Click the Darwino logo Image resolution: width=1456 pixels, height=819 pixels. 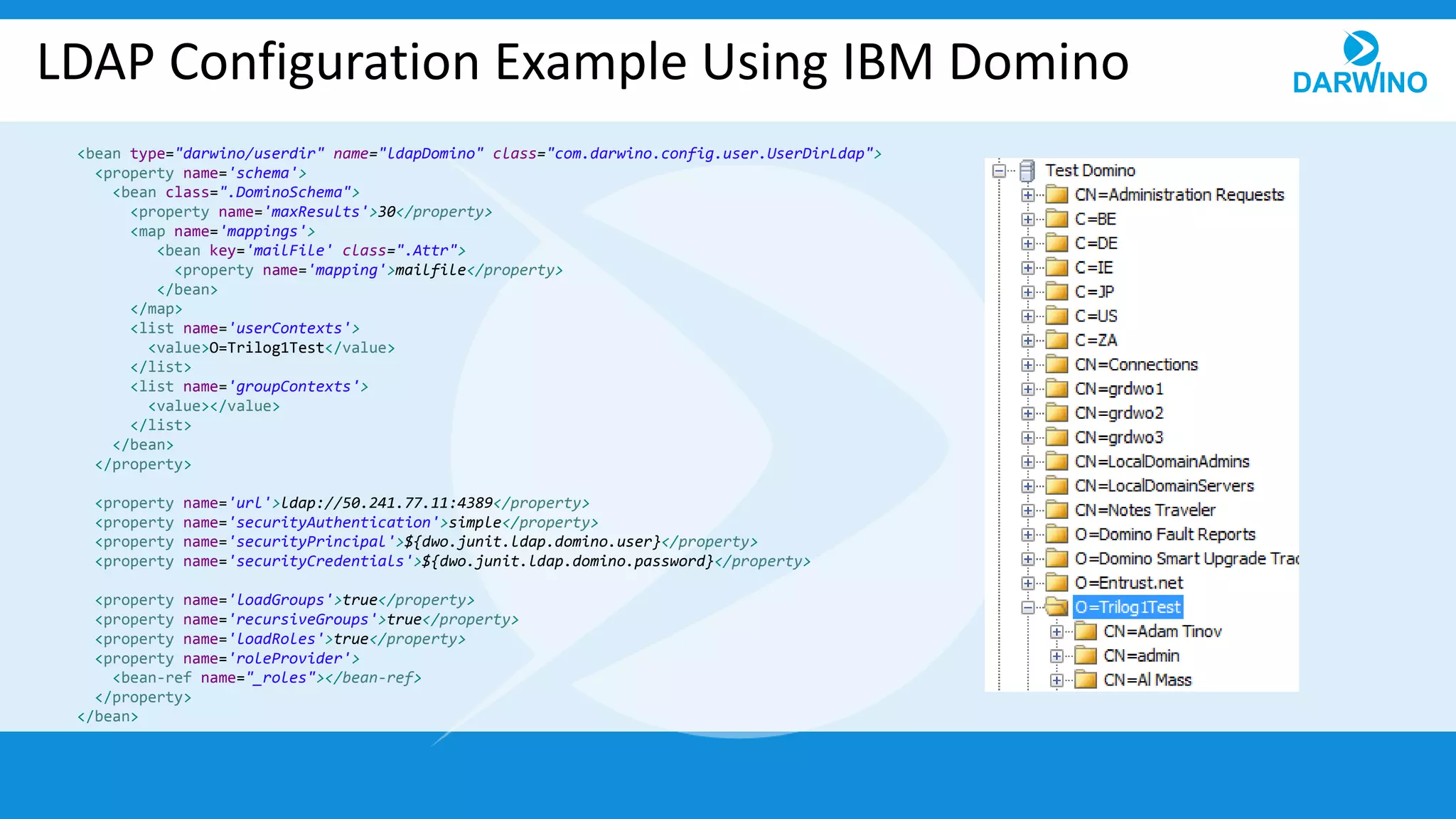1359,63
